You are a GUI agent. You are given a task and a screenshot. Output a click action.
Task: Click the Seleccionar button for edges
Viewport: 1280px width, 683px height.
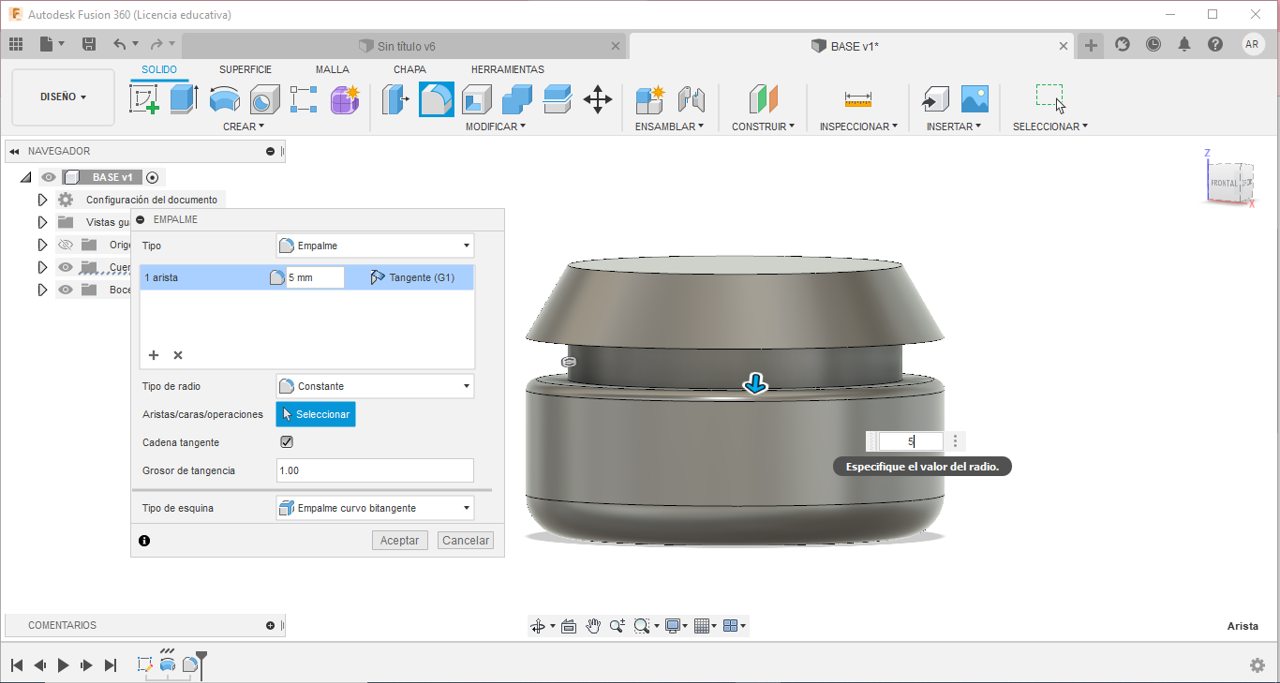(316, 414)
